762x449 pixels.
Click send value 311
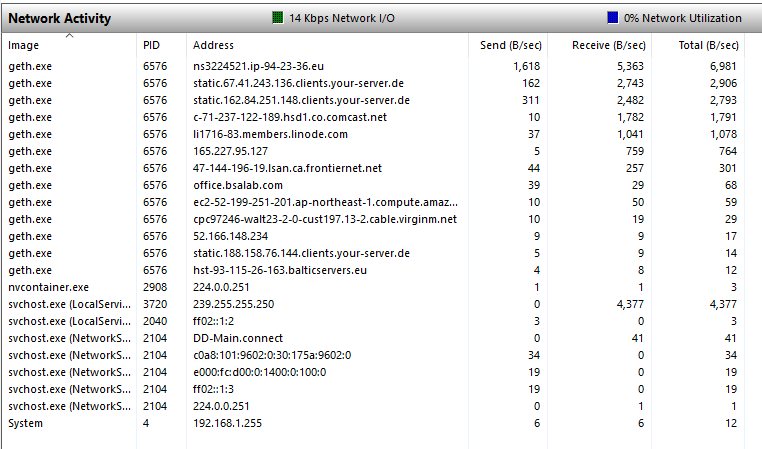click(531, 100)
